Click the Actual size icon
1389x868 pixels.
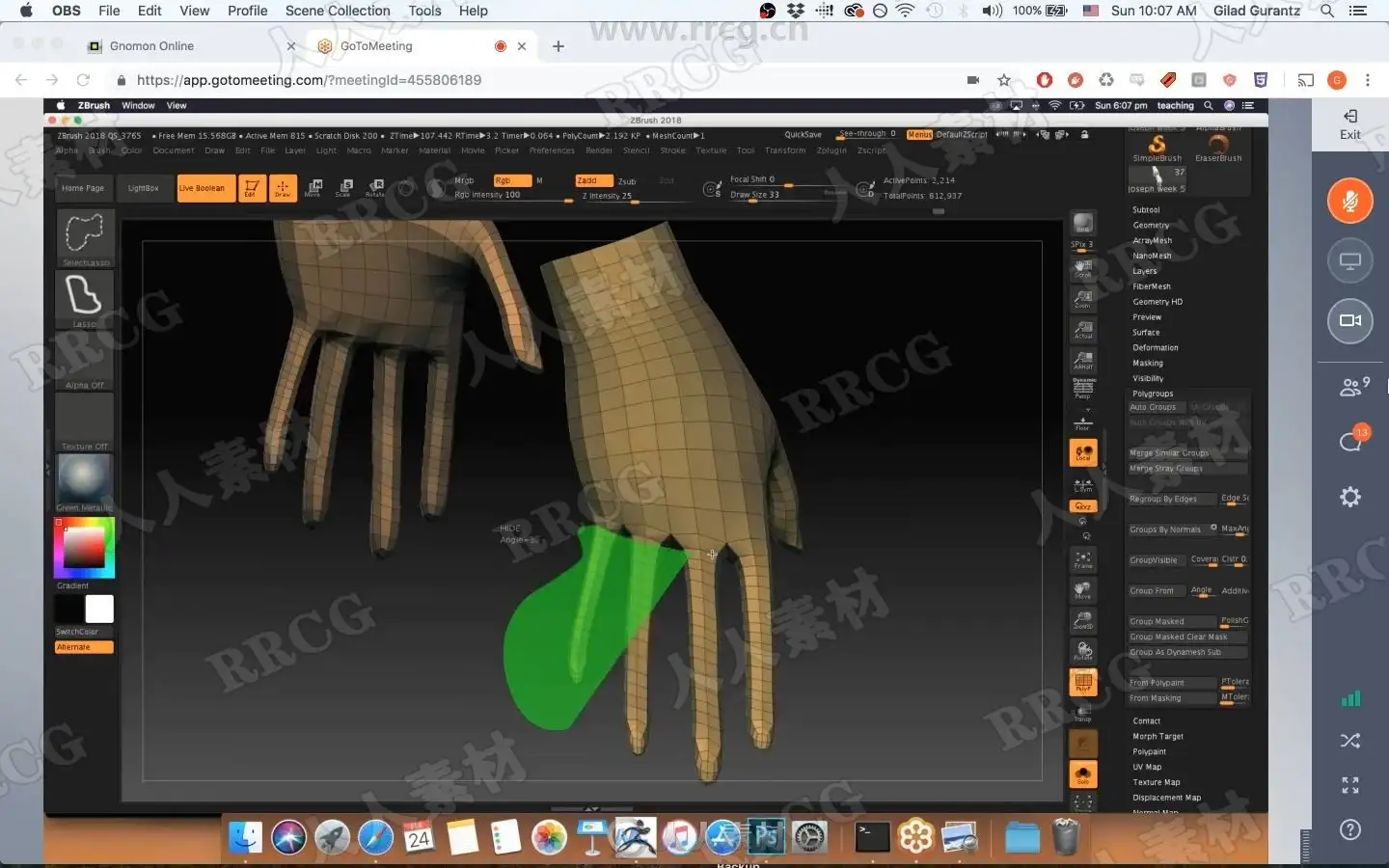tap(1083, 330)
